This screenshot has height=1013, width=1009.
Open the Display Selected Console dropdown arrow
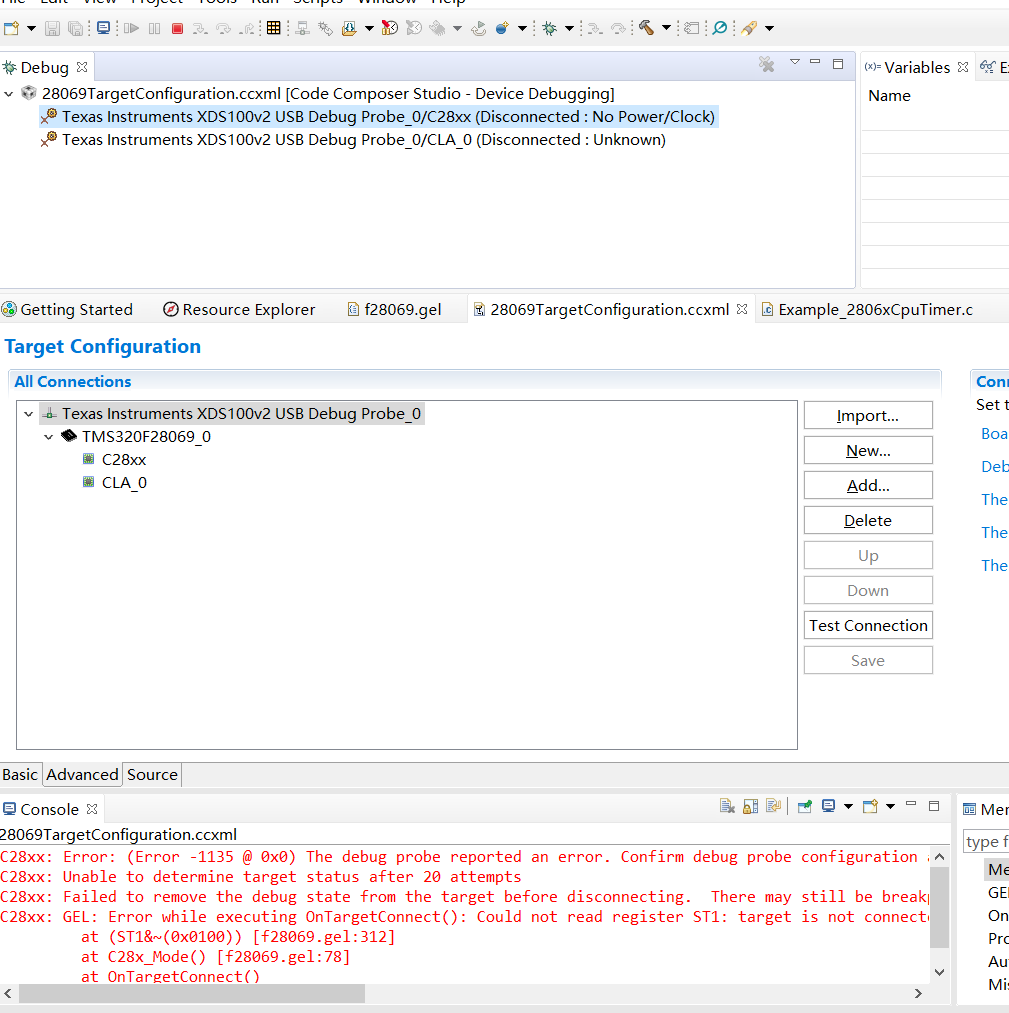pos(848,806)
